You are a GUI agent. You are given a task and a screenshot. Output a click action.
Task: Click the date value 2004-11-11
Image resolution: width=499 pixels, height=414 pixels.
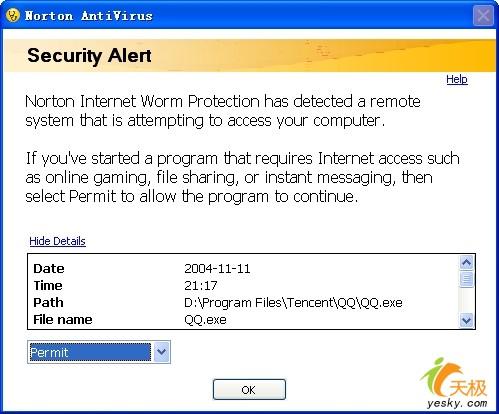tap(217, 268)
